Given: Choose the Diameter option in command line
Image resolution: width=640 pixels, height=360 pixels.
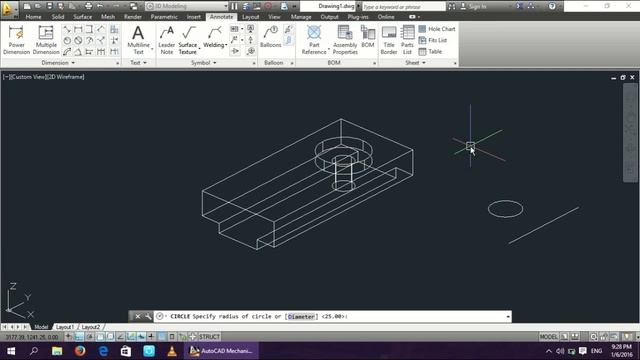Looking at the screenshot, I should click(301, 317).
